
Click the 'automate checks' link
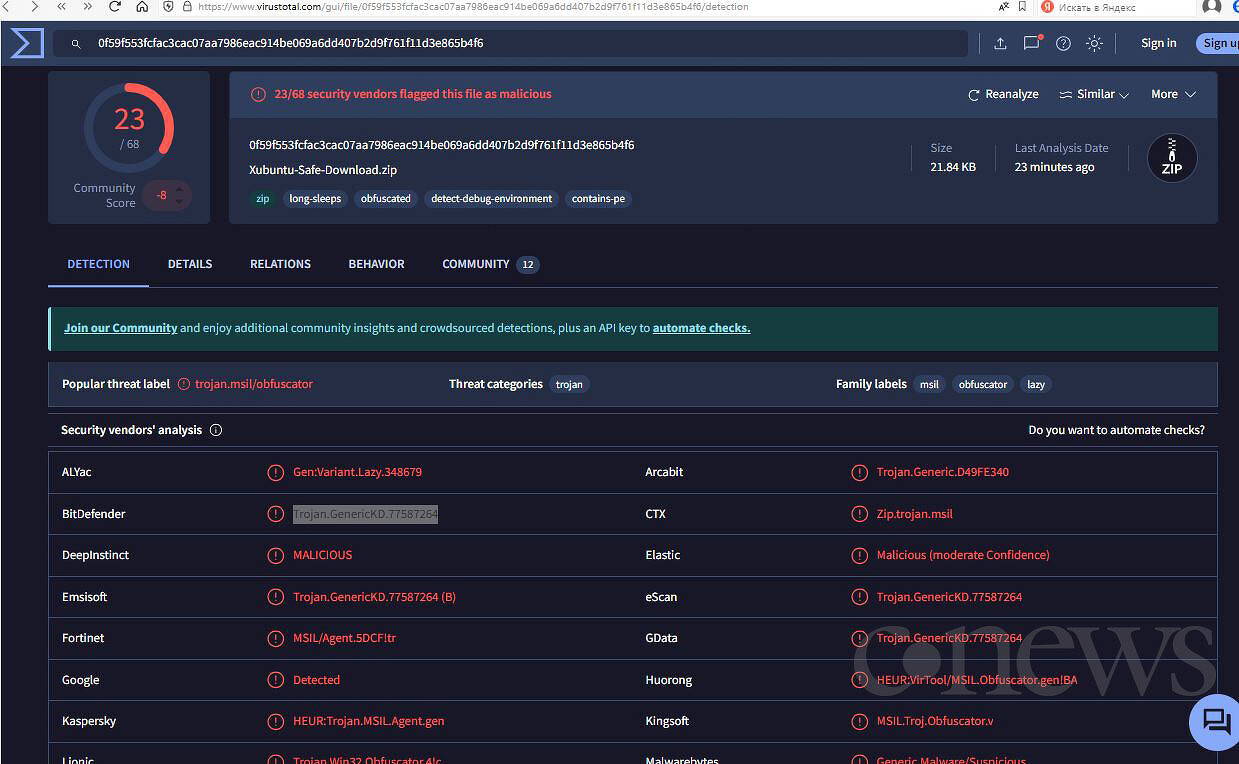click(701, 328)
